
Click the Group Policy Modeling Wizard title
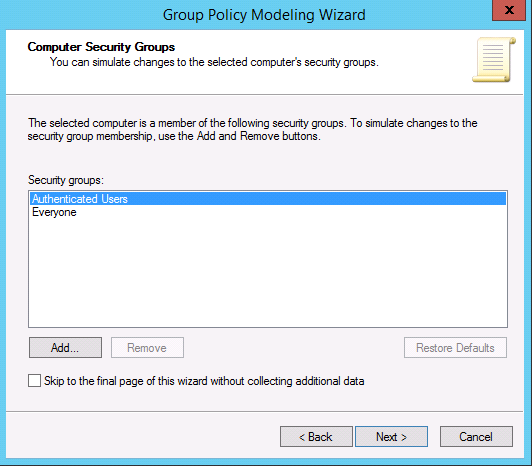[264, 15]
